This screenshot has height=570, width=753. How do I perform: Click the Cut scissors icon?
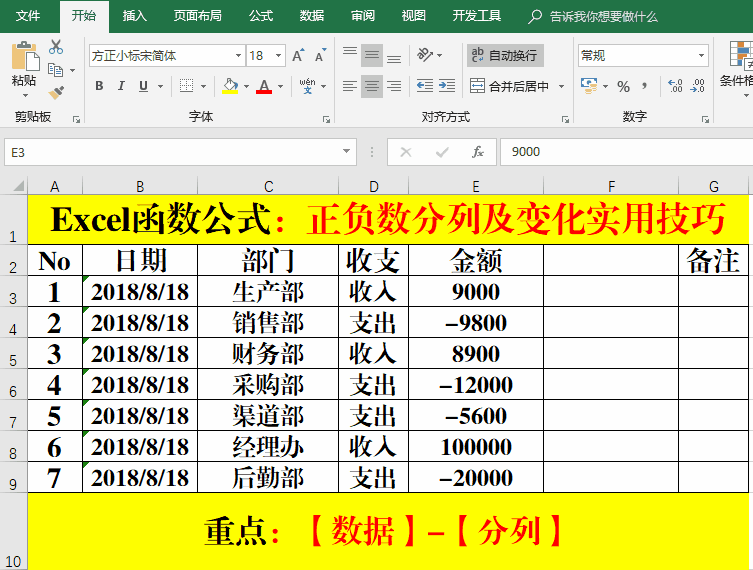tap(56, 47)
